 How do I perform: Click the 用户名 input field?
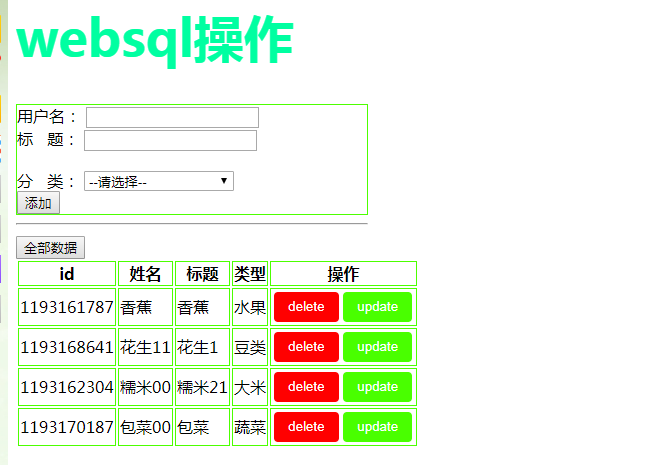coord(172,117)
